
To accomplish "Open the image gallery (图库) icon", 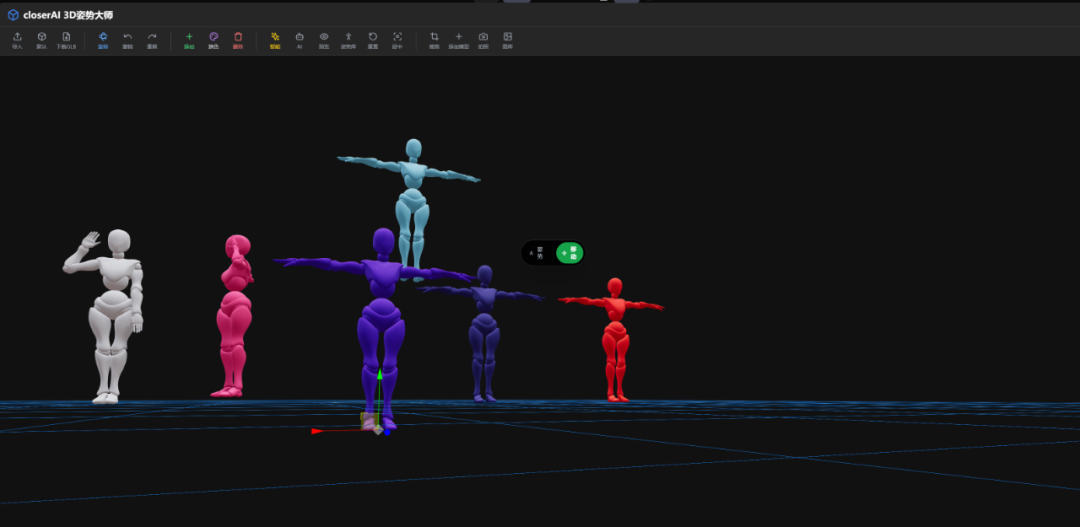I will tap(507, 39).
